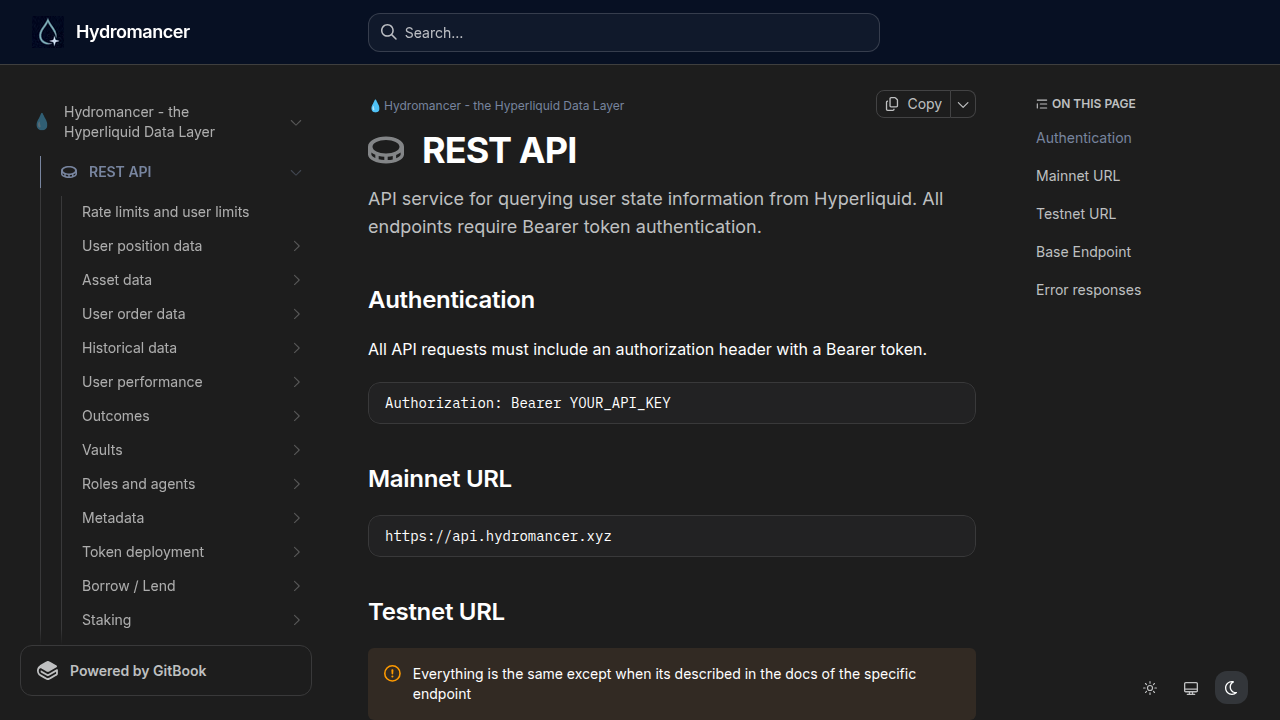
Task: Go to Hydromancer home via header title
Action: [133, 32]
